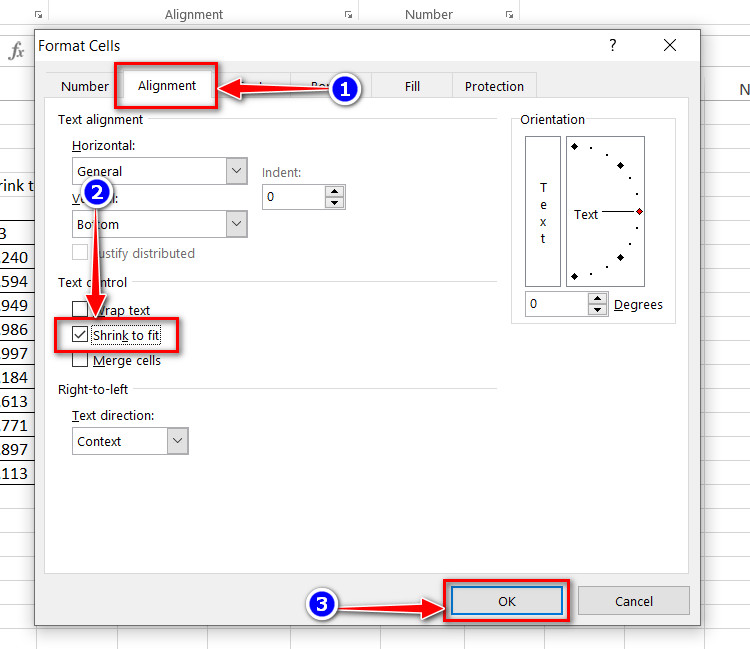Click the bottom diamond of orientation dial

tap(574, 276)
